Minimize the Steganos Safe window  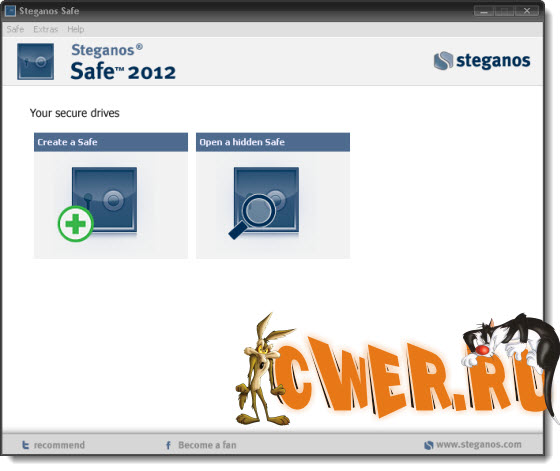[484, 11]
